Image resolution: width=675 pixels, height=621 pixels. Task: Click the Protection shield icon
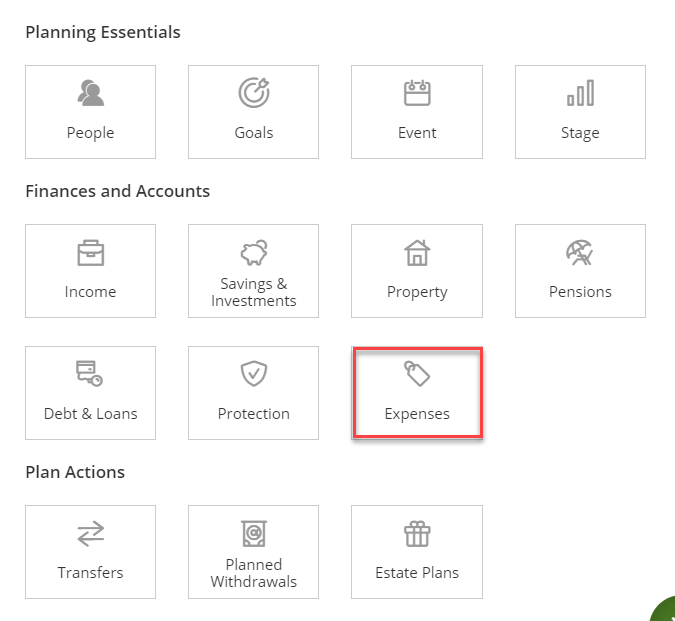[253, 374]
